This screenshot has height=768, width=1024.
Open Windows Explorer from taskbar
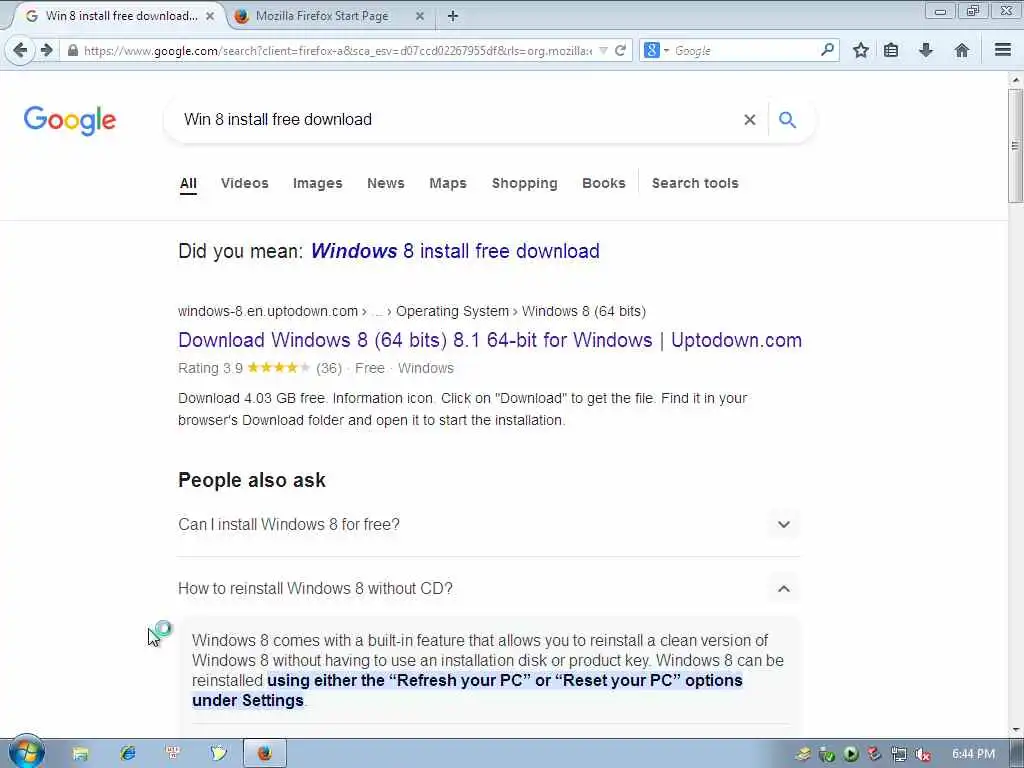pos(80,754)
